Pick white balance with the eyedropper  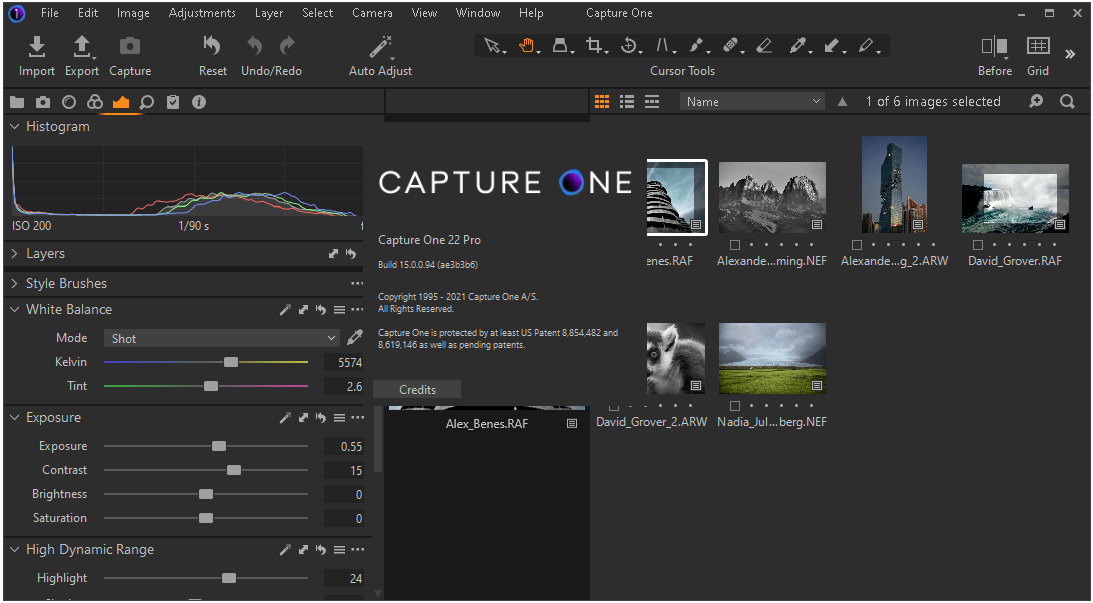coord(354,338)
